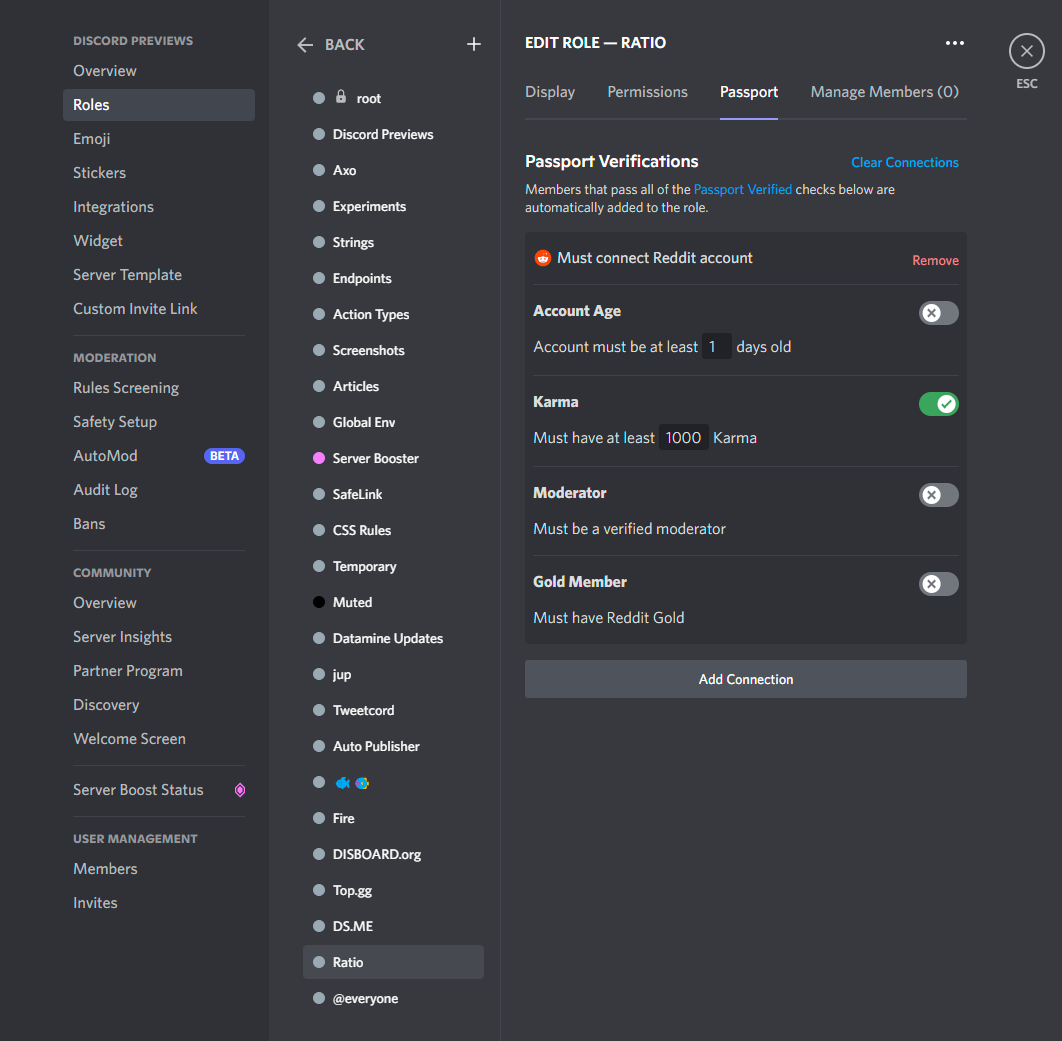Open Server Insights page
Screen dimensions: 1062x1041
point(159,637)
